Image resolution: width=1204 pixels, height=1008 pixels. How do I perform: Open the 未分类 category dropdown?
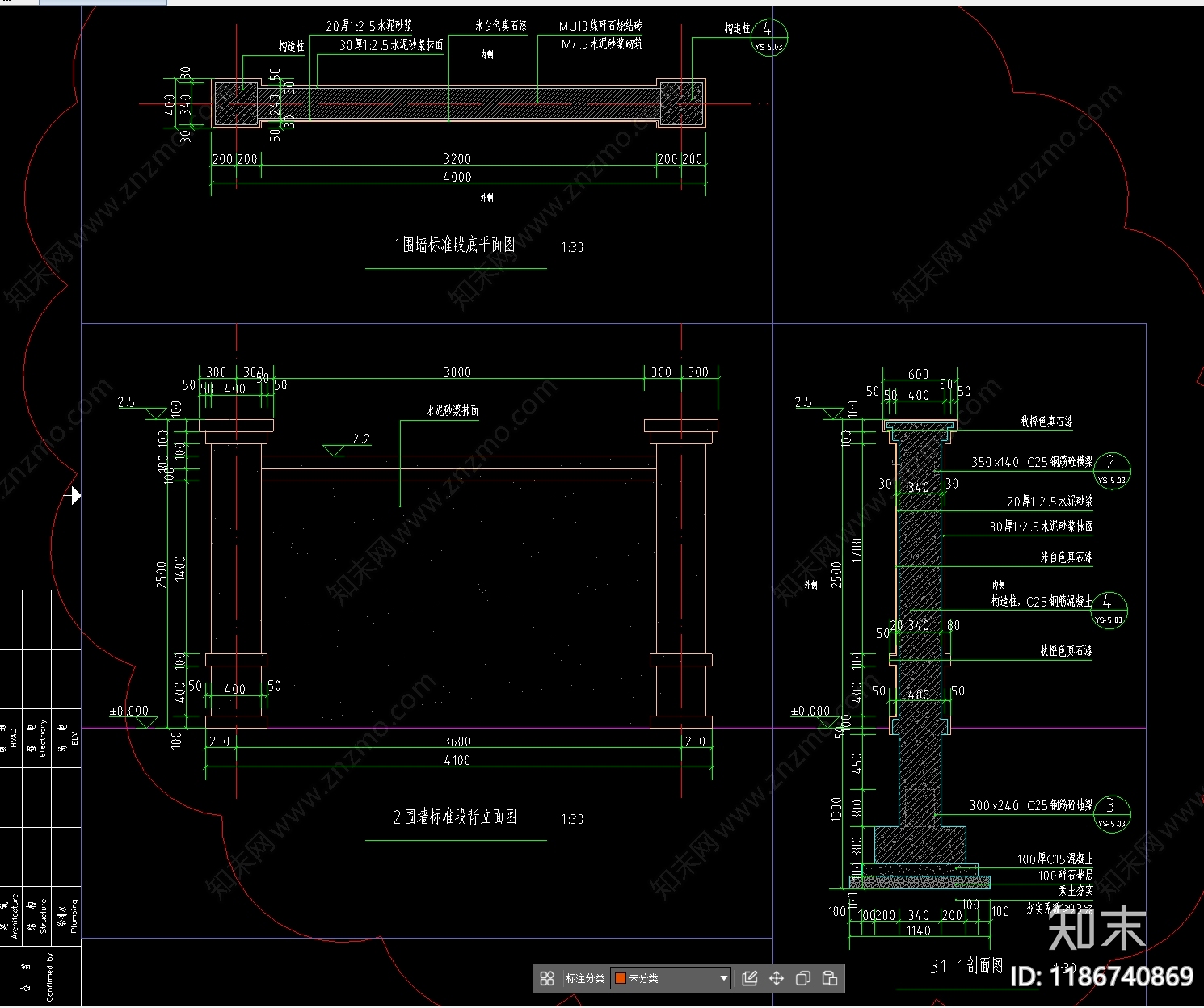tap(671, 978)
